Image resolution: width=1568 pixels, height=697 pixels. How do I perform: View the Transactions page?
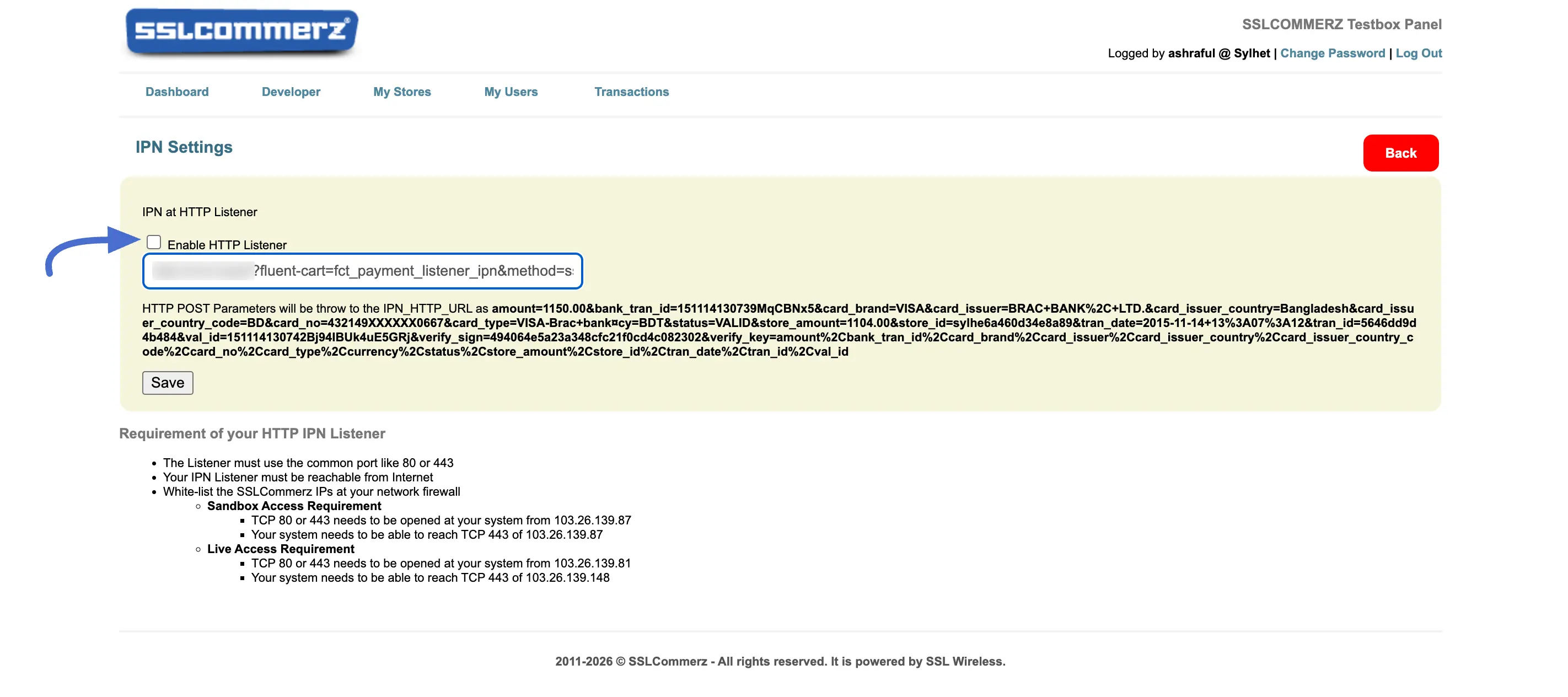(631, 92)
